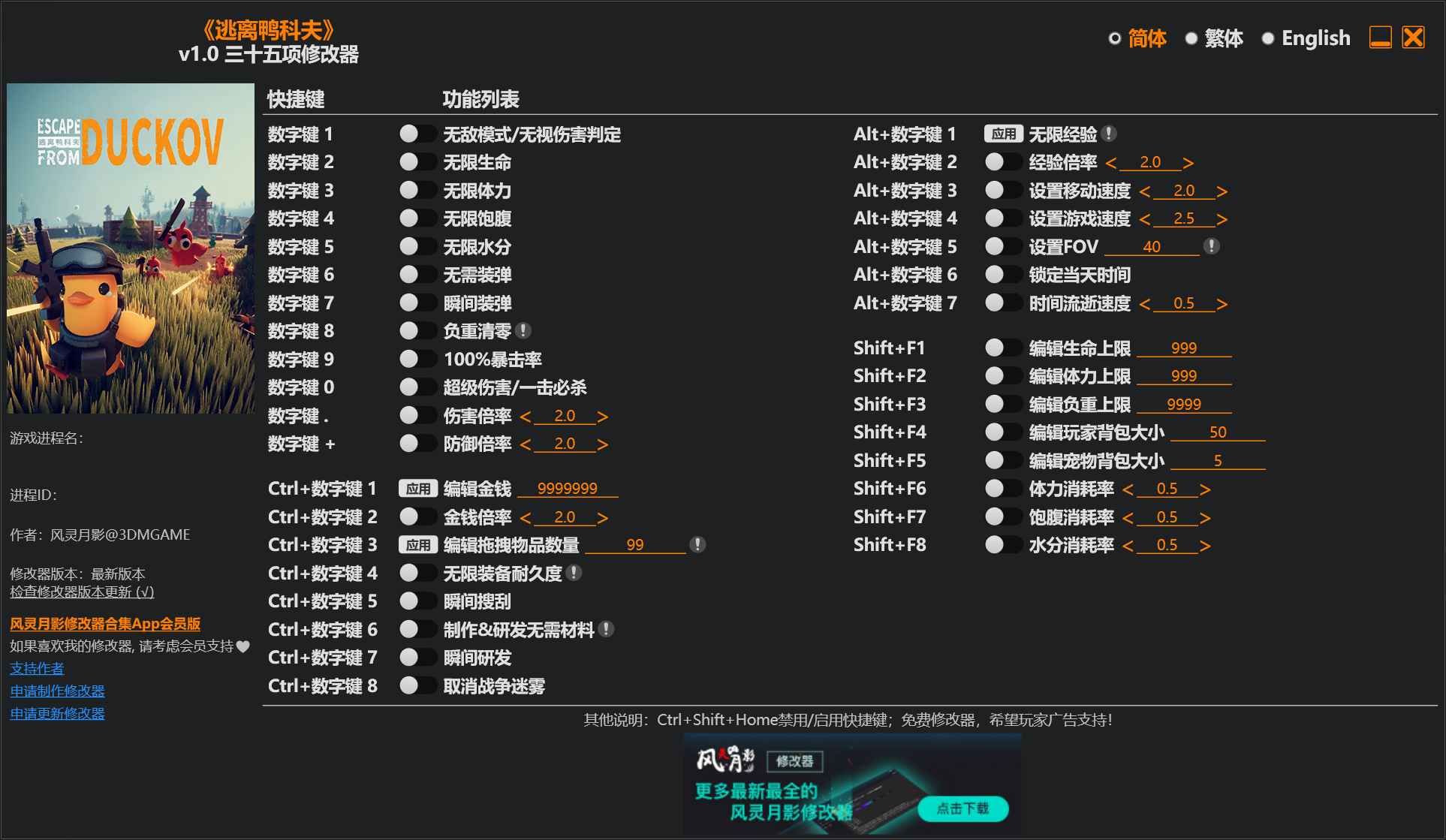
Task: Click the warning icon next to 编辑拖拽物品数量
Action: pos(699,544)
